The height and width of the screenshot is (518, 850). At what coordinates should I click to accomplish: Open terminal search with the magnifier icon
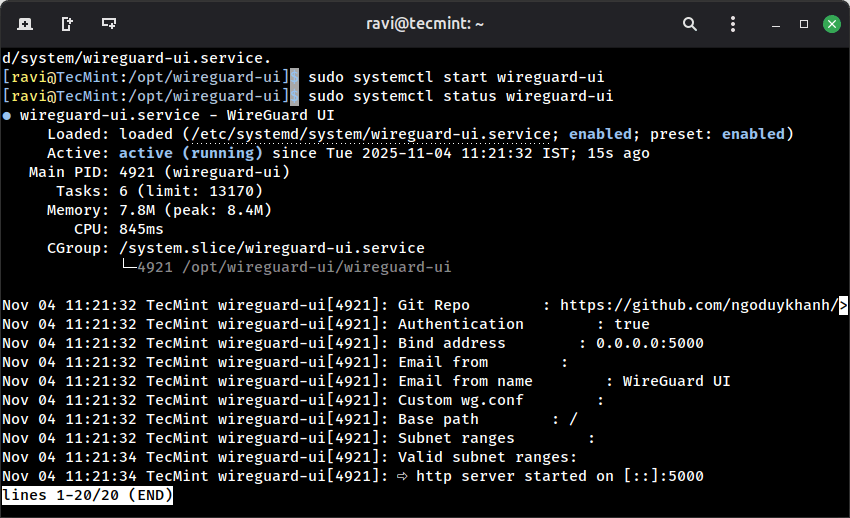click(690, 23)
